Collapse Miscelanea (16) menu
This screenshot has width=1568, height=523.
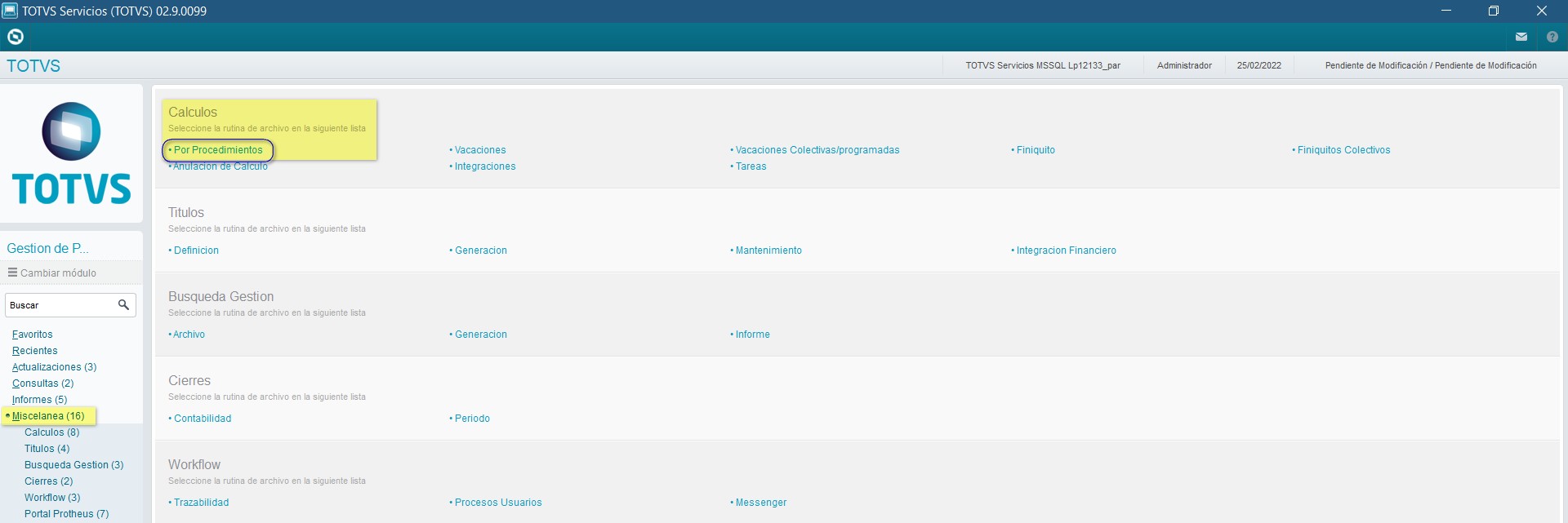(x=48, y=416)
